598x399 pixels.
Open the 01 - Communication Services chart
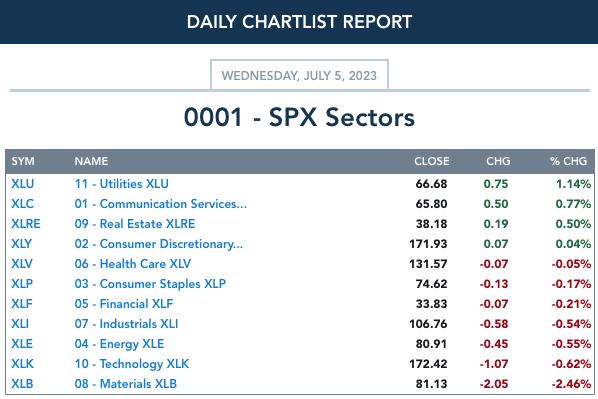pos(161,204)
